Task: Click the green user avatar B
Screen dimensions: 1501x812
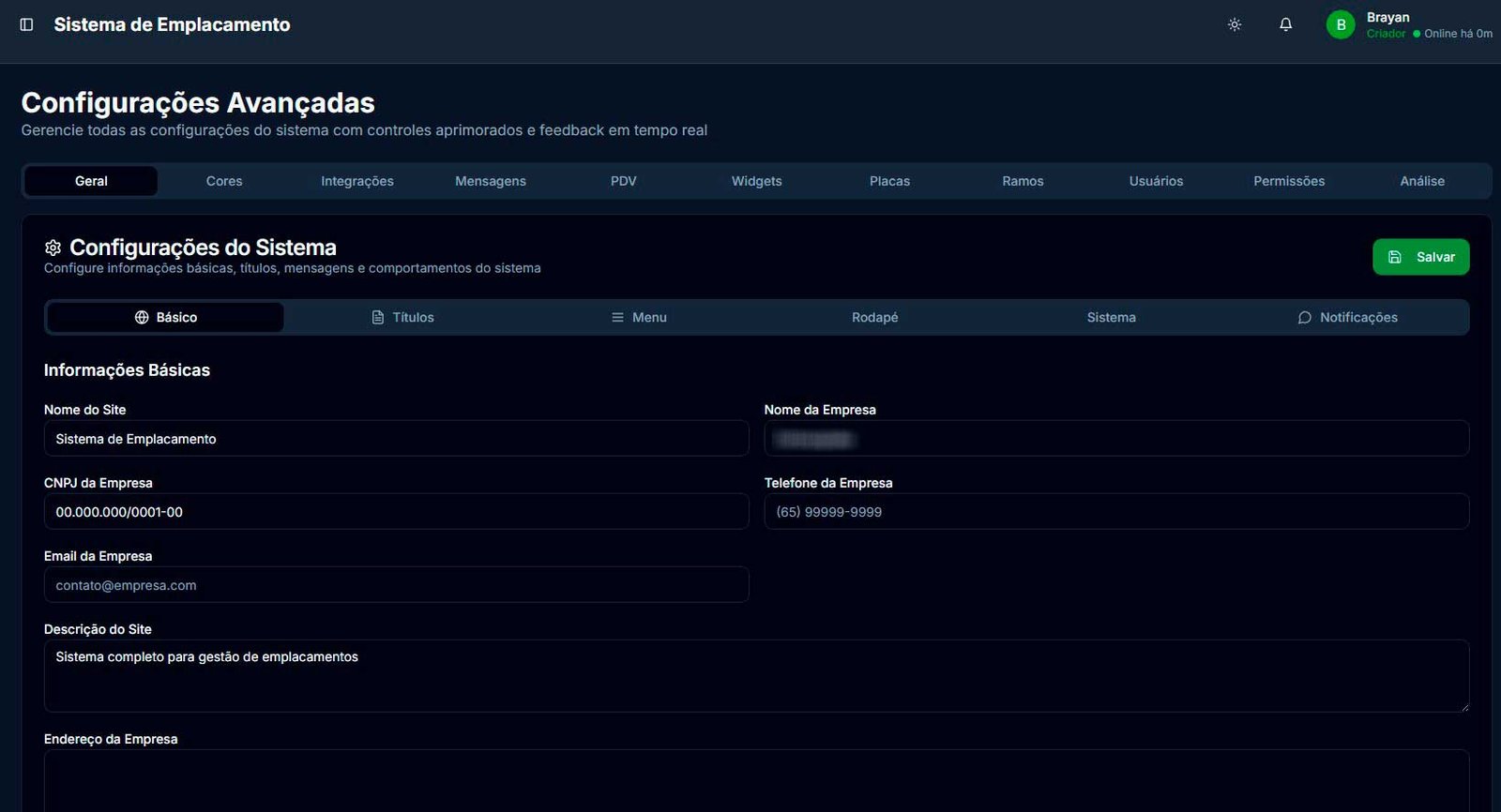Action: (1341, 25)
